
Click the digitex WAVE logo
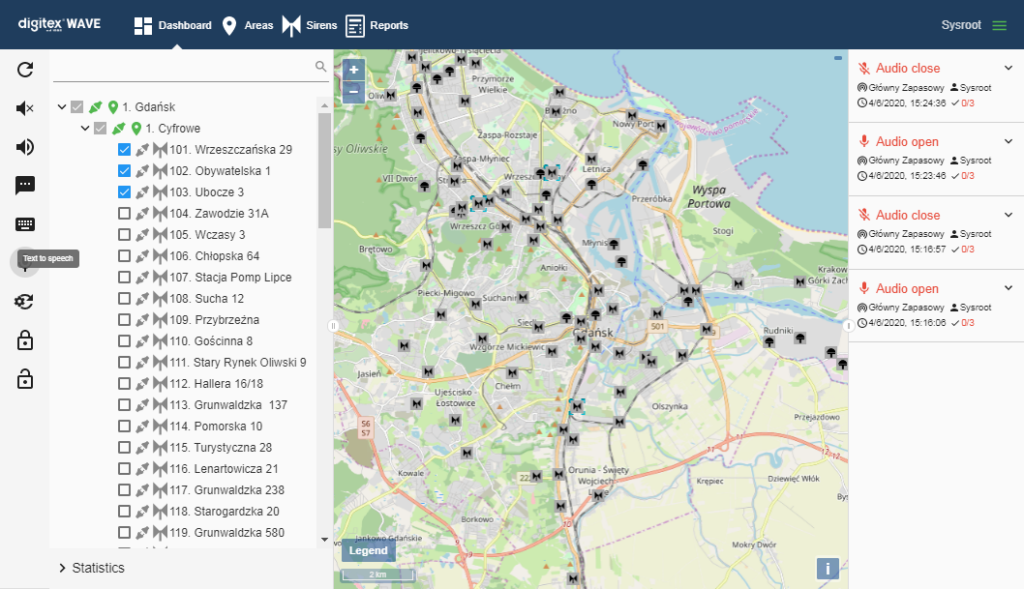pyautogui.click(x=59, y=24)
